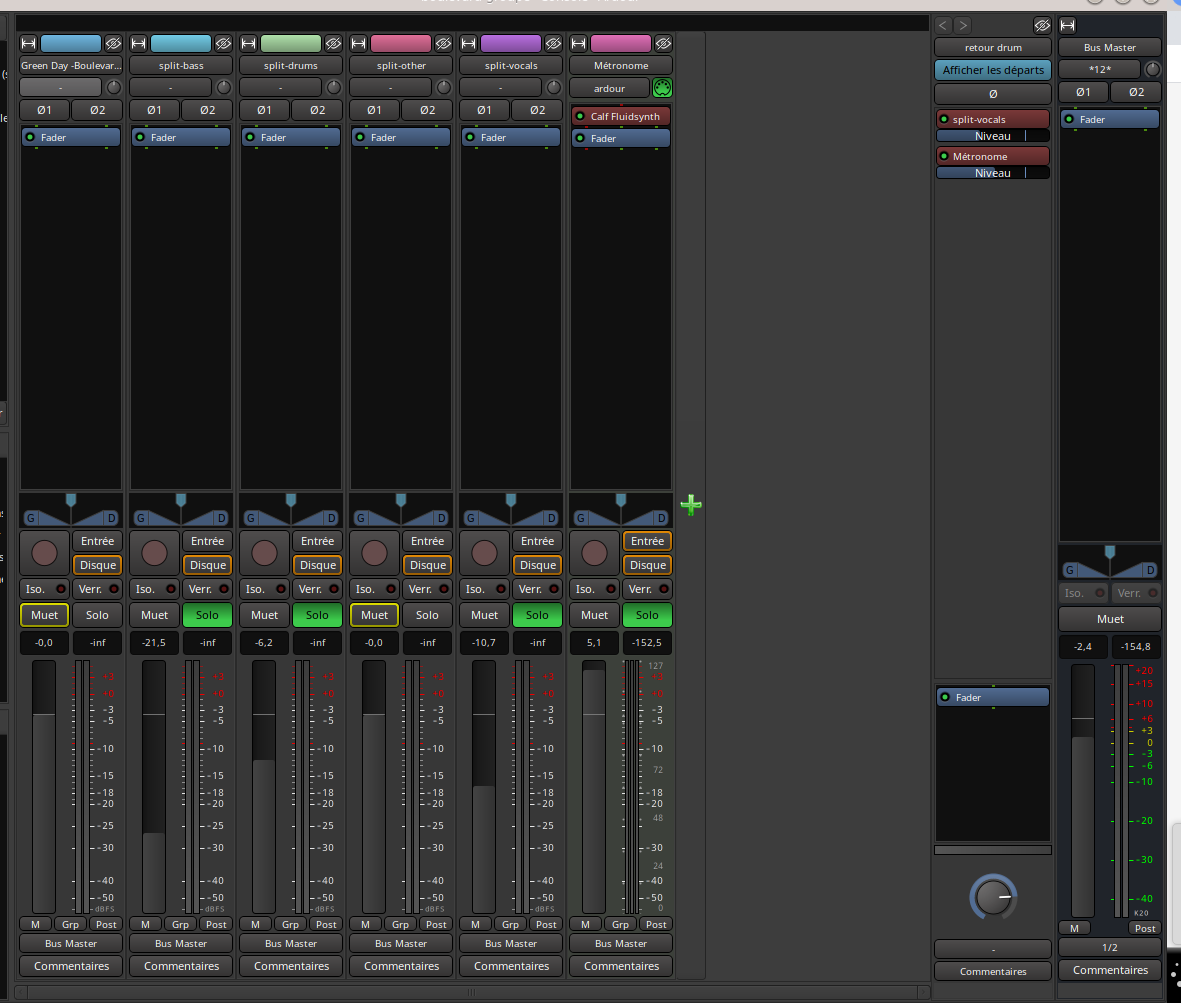
Task: Open the retour drum name menu
Action: (993, 47)
